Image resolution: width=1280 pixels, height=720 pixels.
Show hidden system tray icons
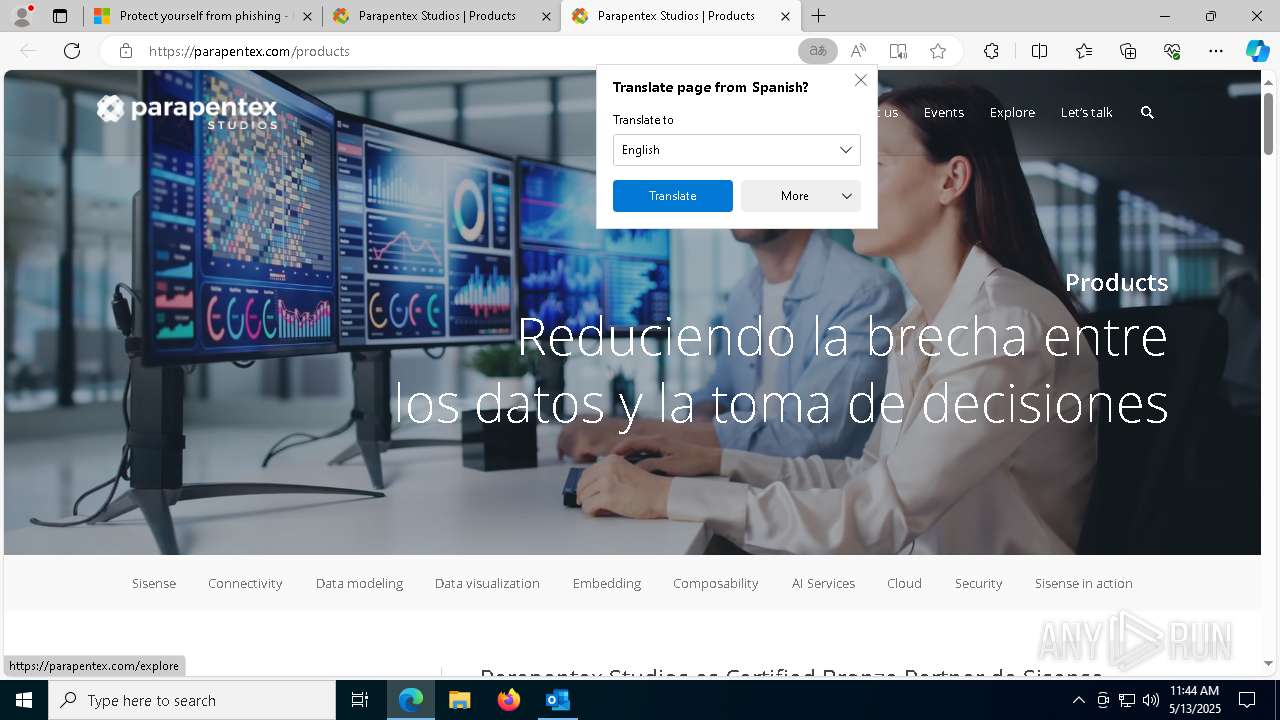pyautogui.click(x=1078, y=700)
